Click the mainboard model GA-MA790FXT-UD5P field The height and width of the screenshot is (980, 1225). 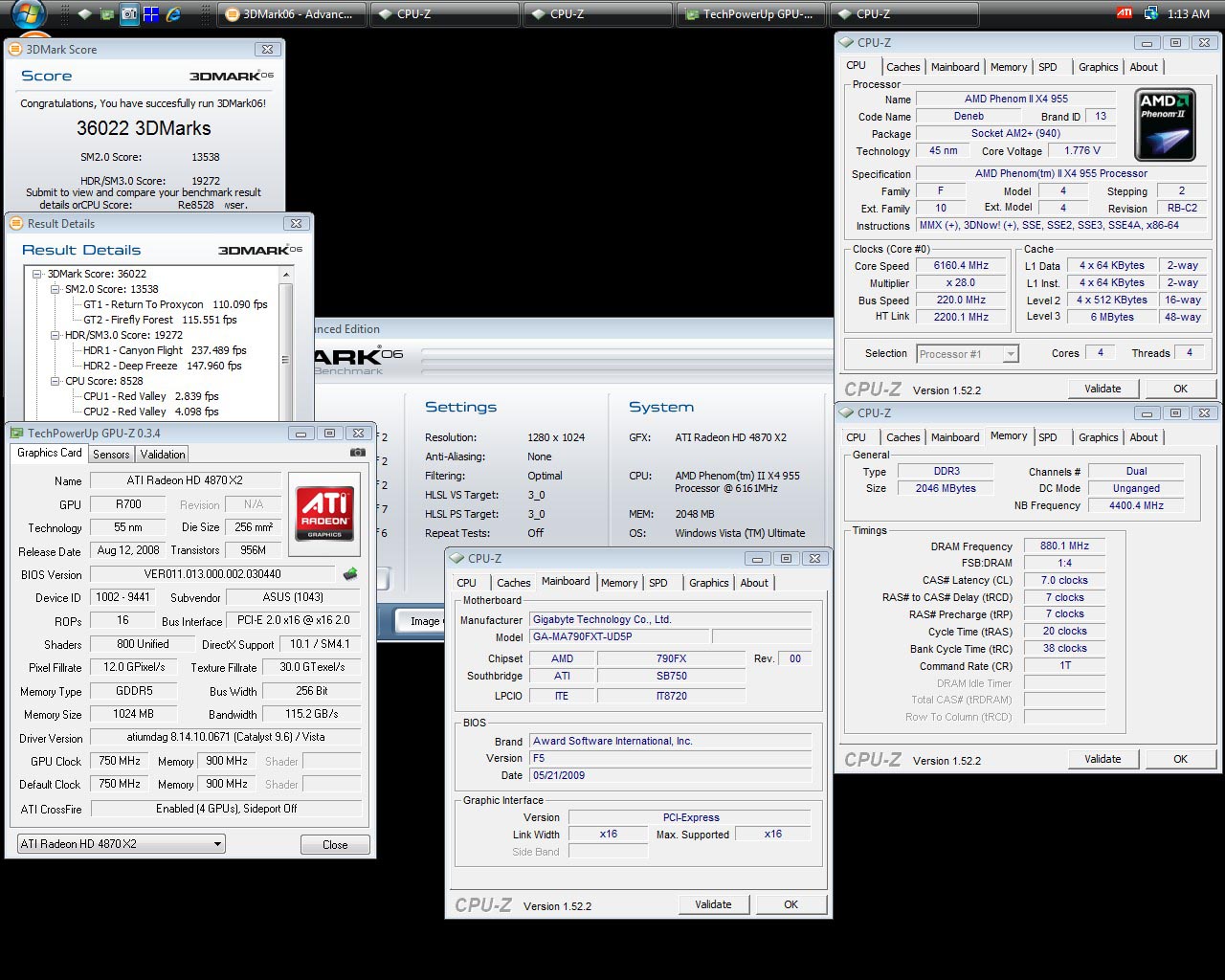[x=620, y=636]
